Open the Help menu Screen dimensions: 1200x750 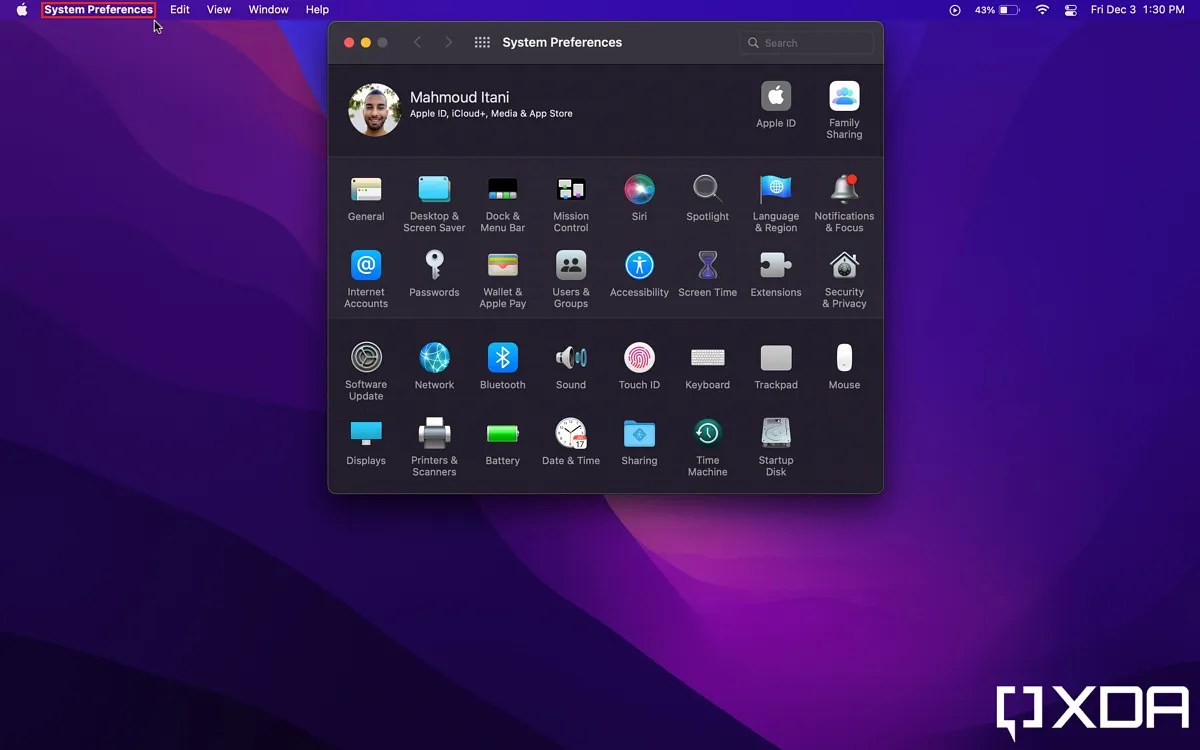tap(317, 10)
